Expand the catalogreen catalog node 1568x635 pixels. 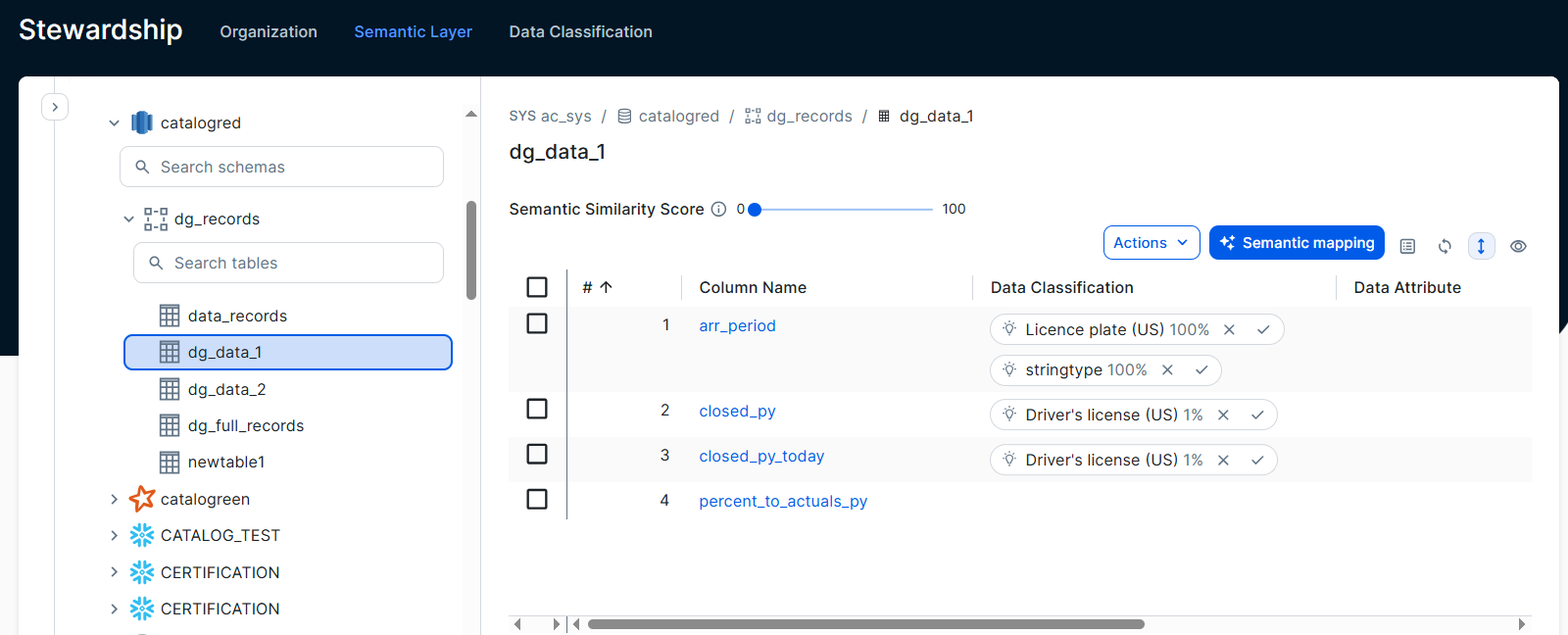pyautogui.click(x=115, y=500)
